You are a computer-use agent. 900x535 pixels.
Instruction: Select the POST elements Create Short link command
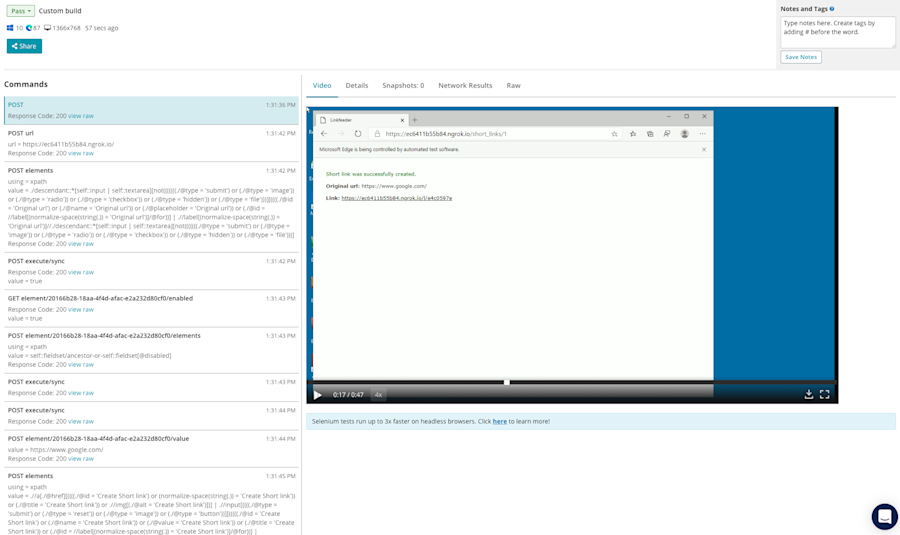(x=152, y=502)
